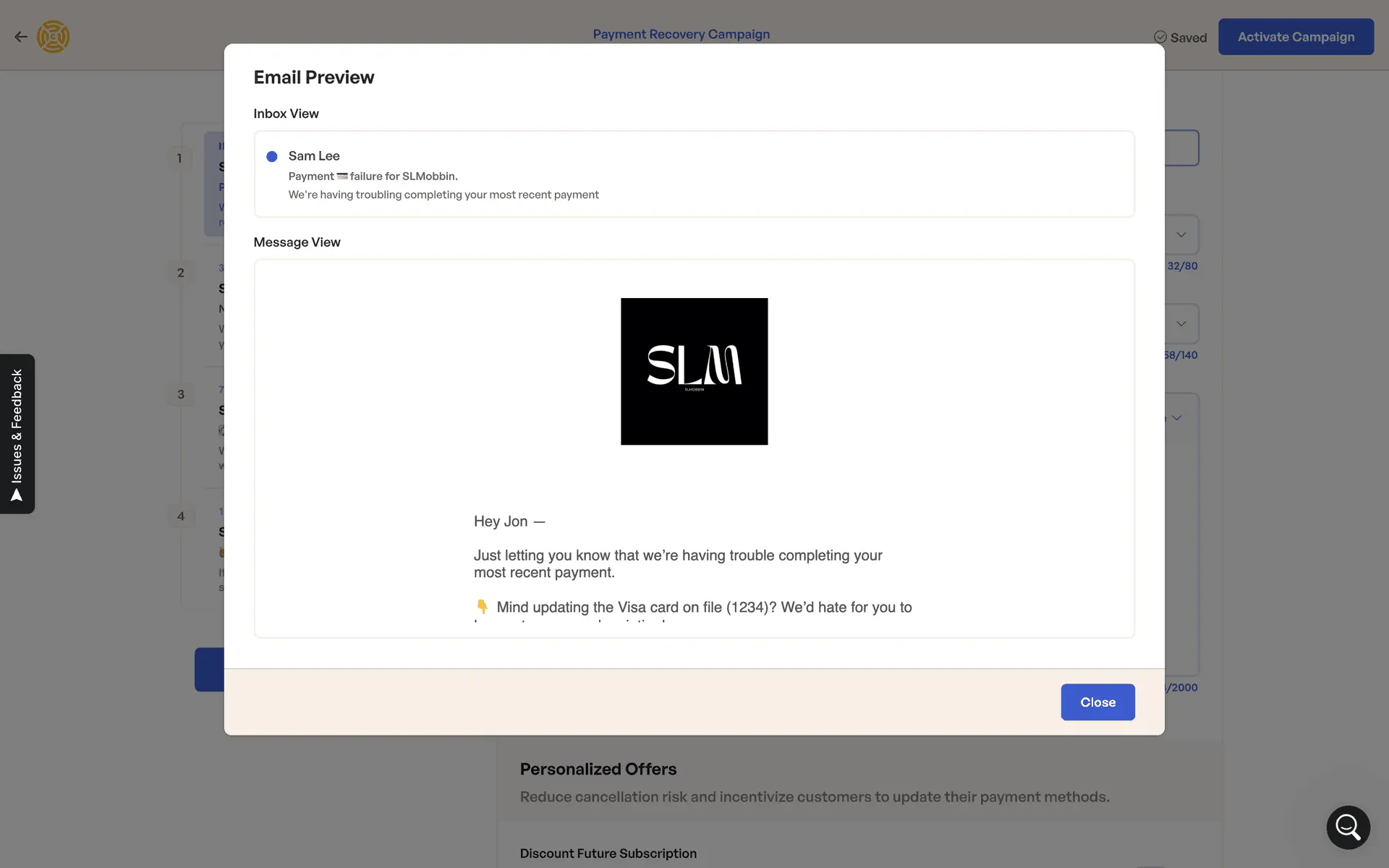Click the Sam Lee inbox preview row

click(x=693, y=174)
